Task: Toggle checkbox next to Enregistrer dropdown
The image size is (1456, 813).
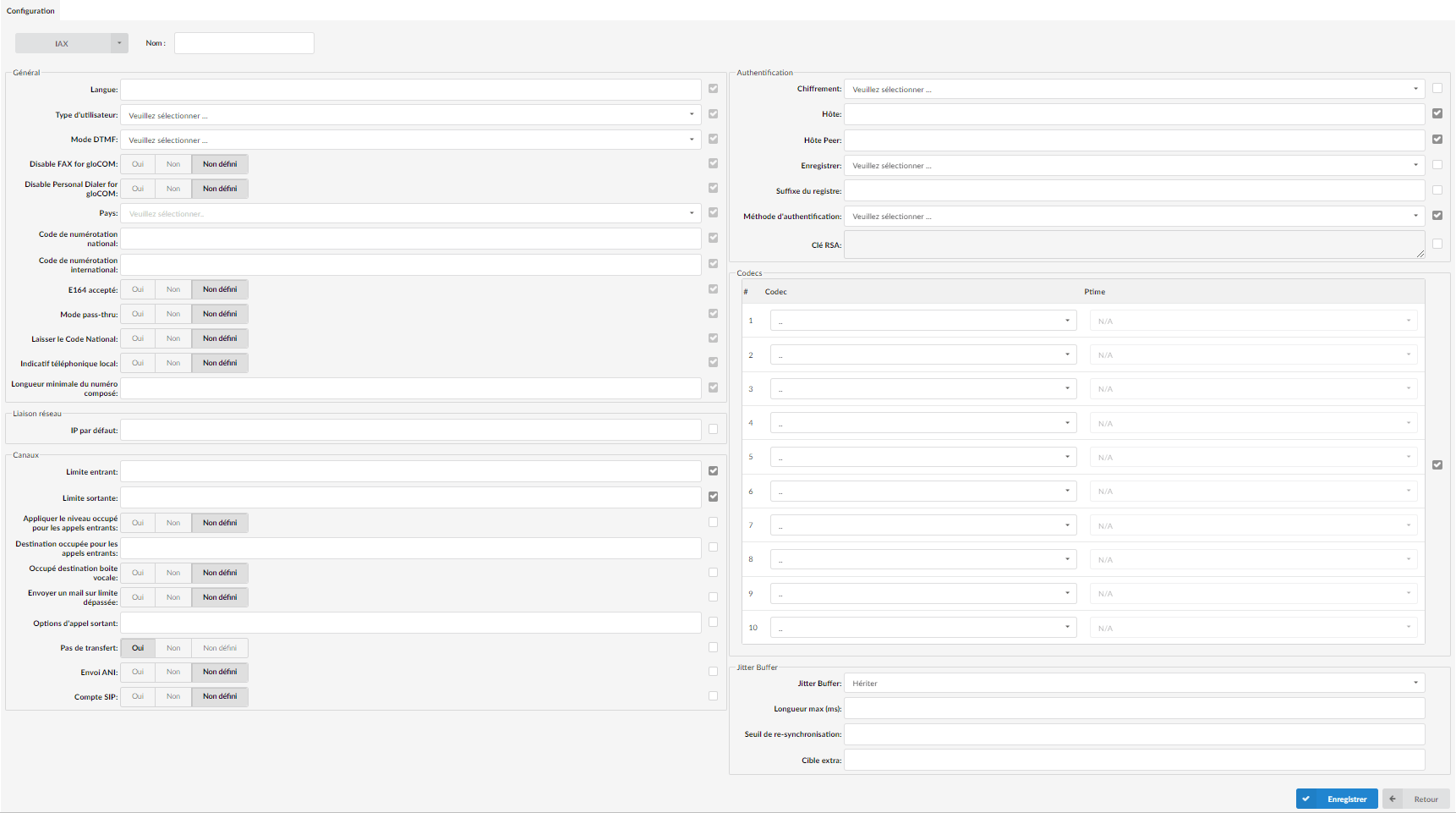Action: 1437,165
